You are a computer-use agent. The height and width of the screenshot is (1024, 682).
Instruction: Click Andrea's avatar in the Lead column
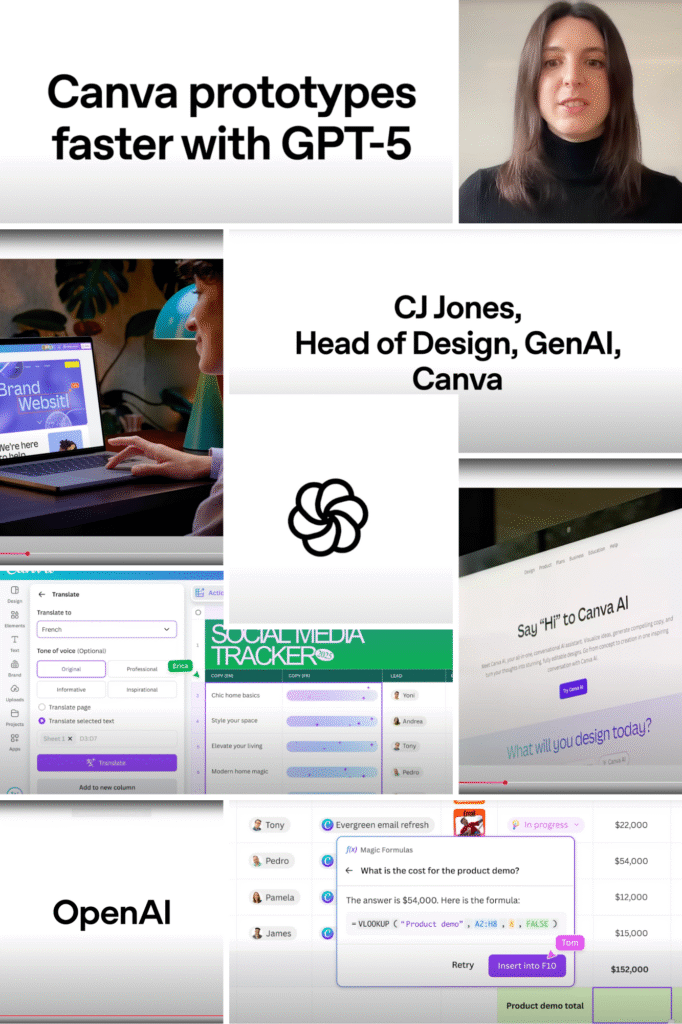pos(397,721)
